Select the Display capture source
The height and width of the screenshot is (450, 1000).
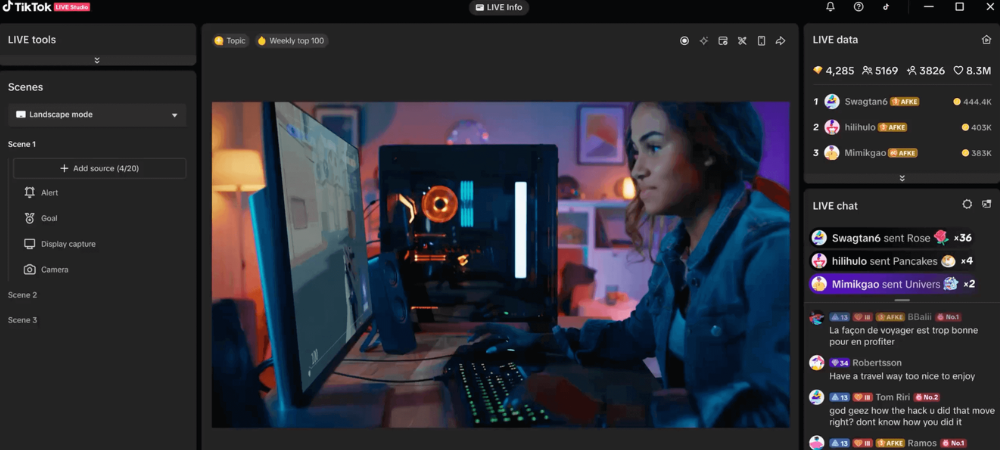(x=68, y=244)
